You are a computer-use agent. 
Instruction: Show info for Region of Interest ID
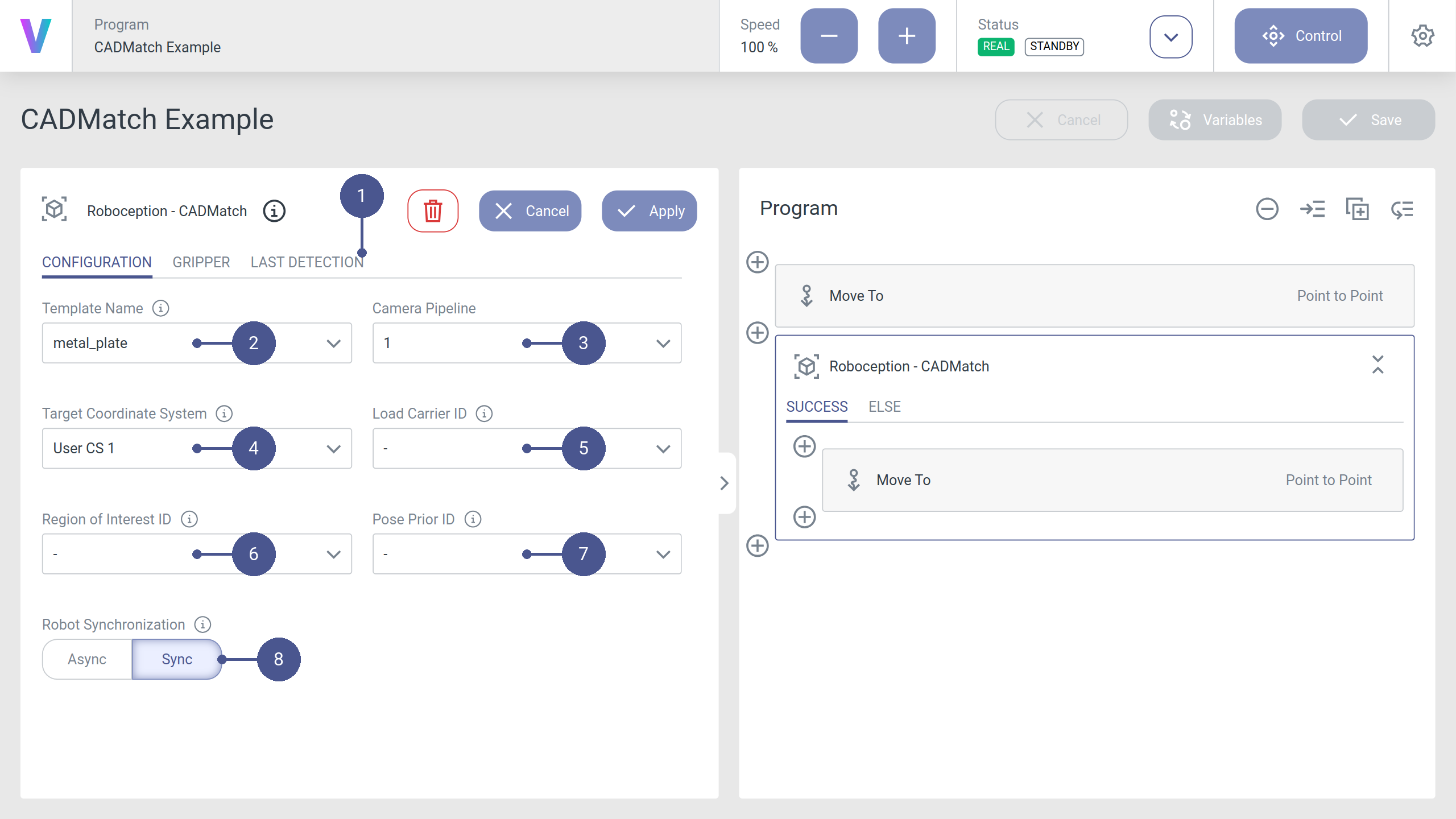(189, 519)
